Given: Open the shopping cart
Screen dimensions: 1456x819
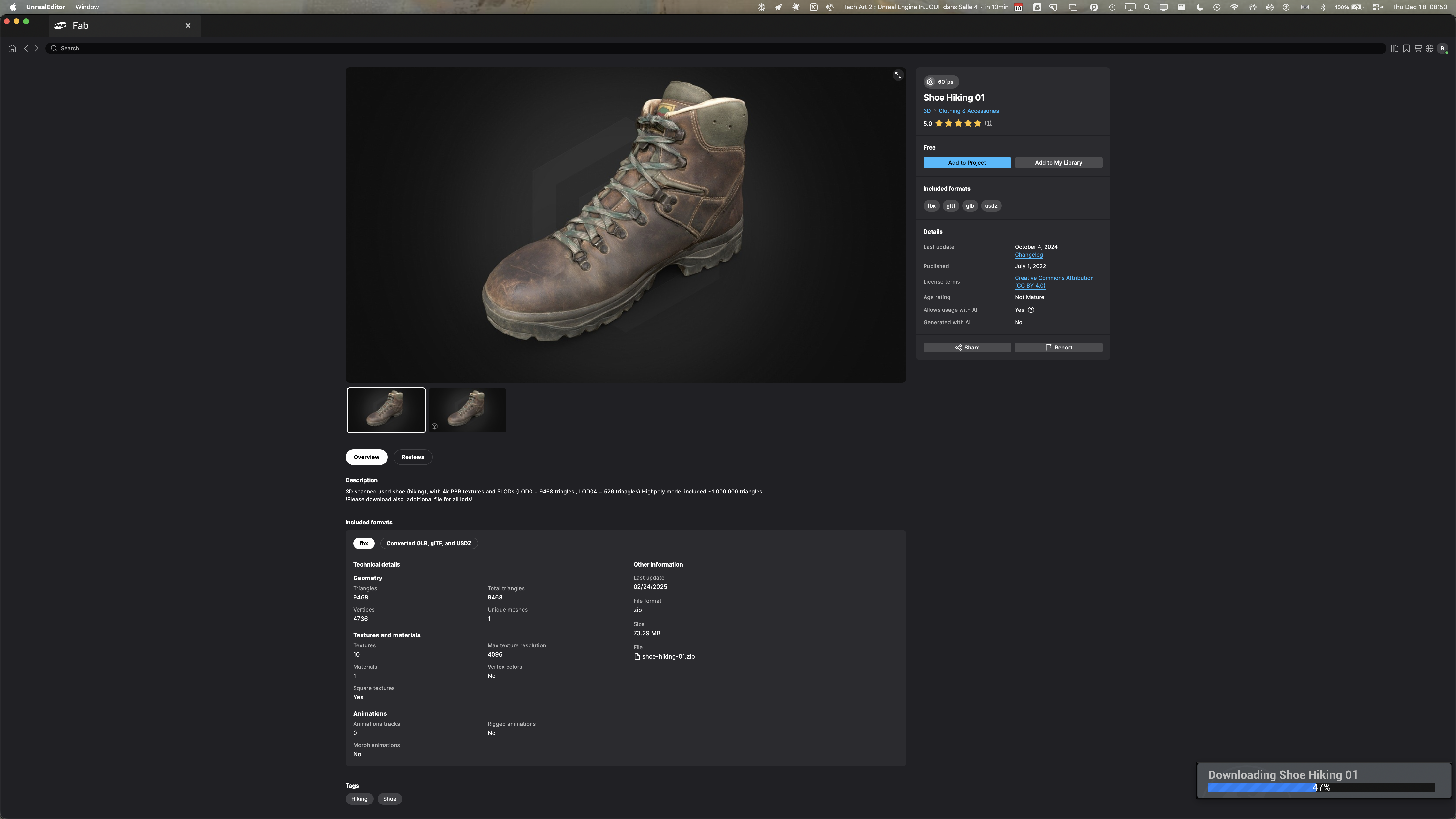Looking at the screenshot, I should coord(1418,49).
